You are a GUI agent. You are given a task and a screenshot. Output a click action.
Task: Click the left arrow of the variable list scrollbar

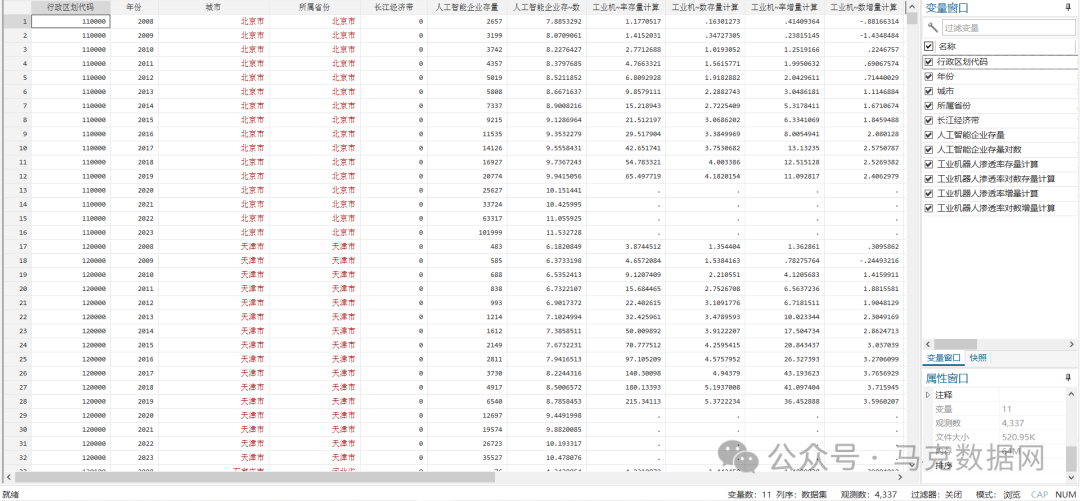(927, 344)
